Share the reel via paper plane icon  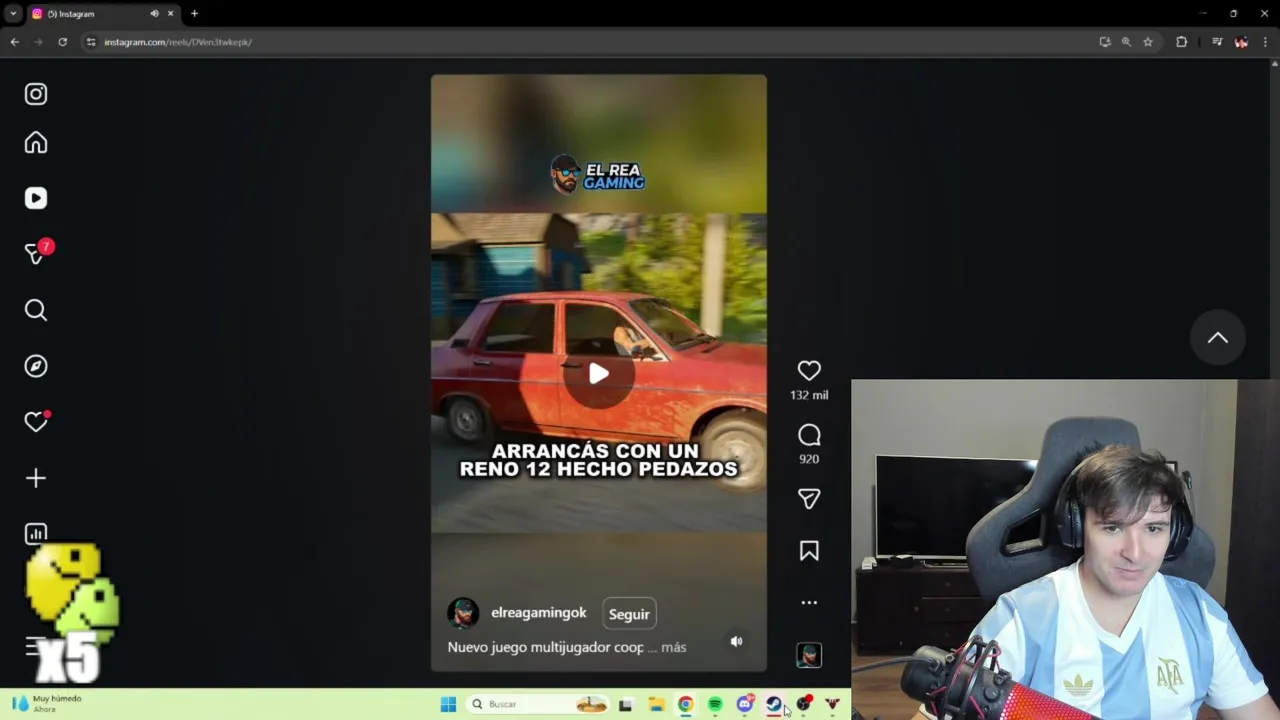pyautogui.click(x=809, y=498)
